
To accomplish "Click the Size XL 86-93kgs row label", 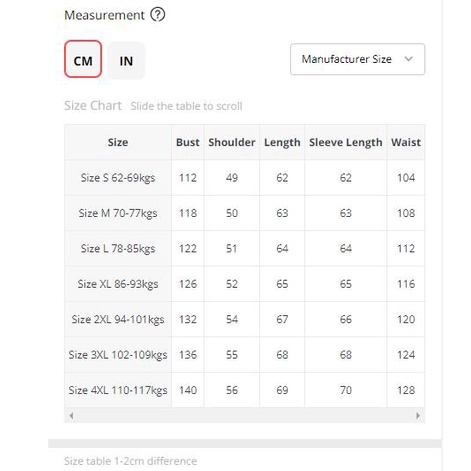I will (118, 284).
